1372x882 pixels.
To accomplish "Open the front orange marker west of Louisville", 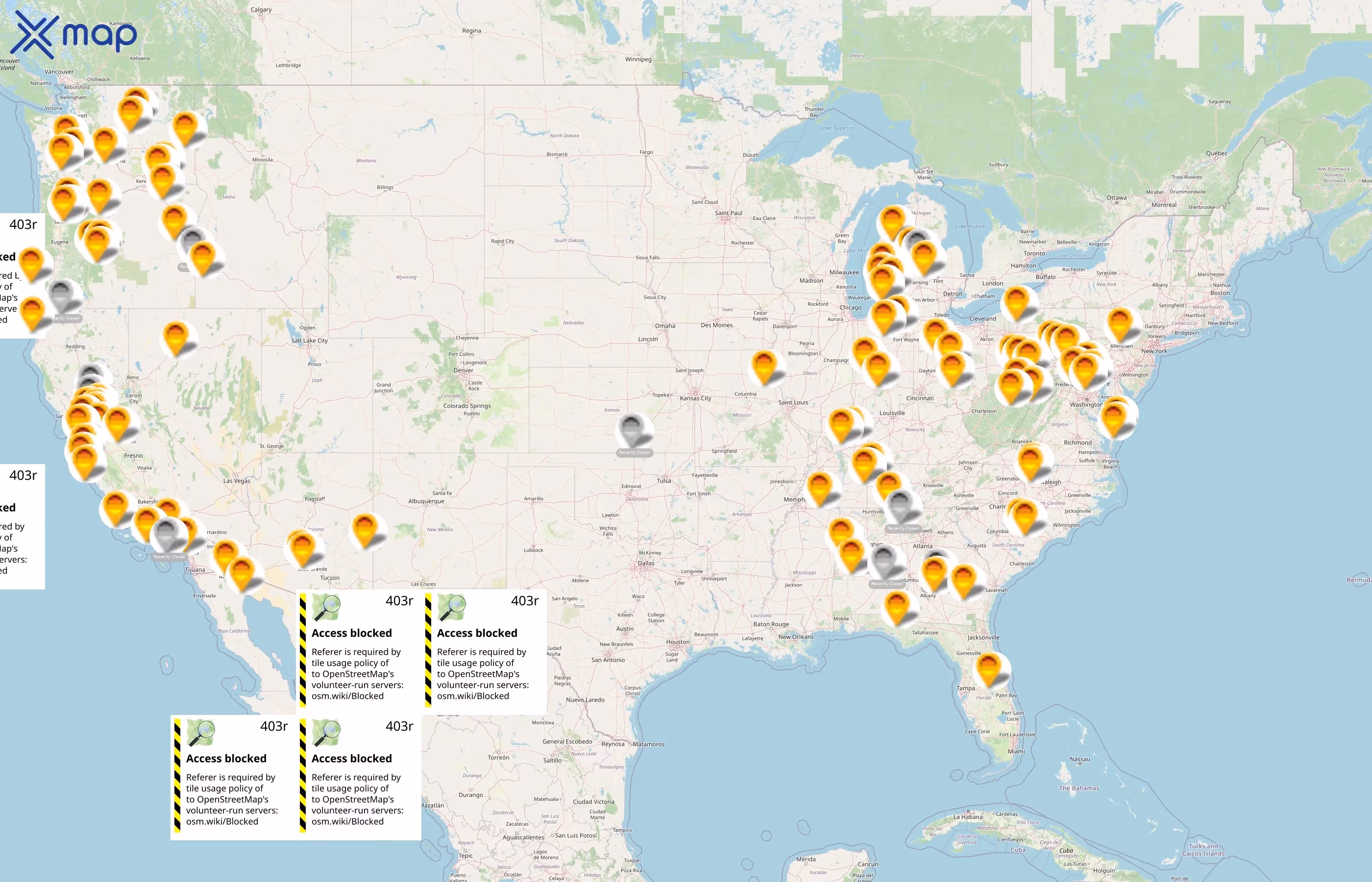I will coord(842,426).
